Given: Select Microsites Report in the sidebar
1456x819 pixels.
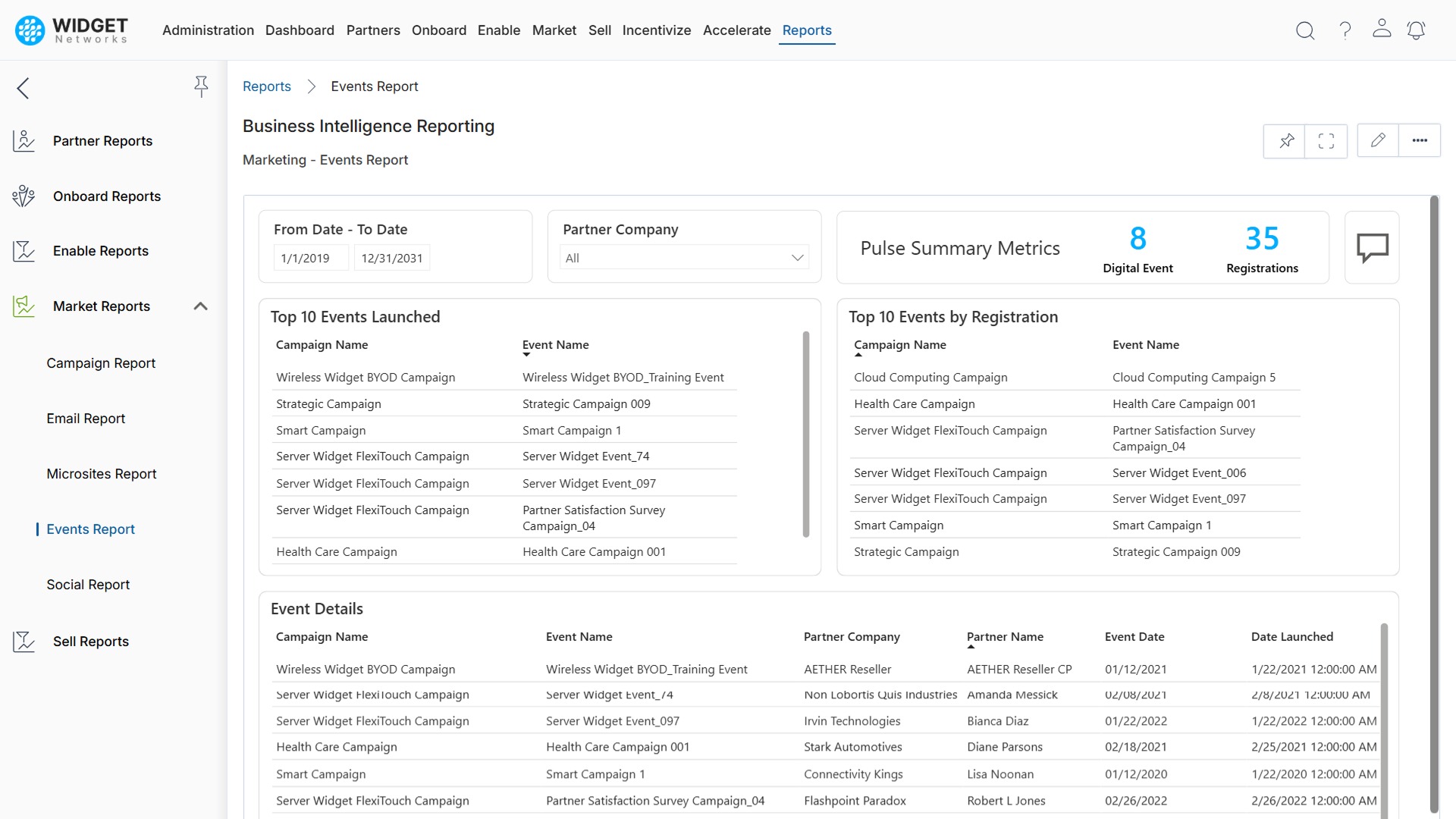Looking at the screenshot, I should click(101, 473).
